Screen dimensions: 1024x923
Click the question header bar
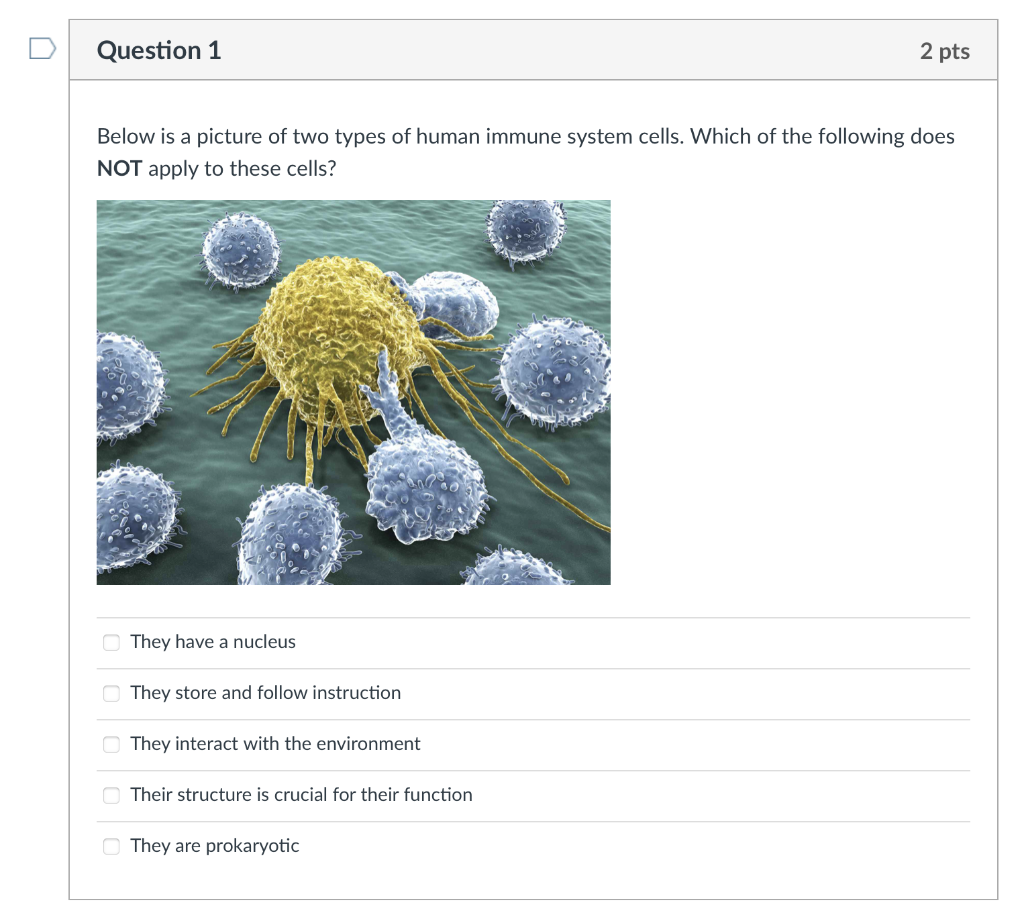534,50
